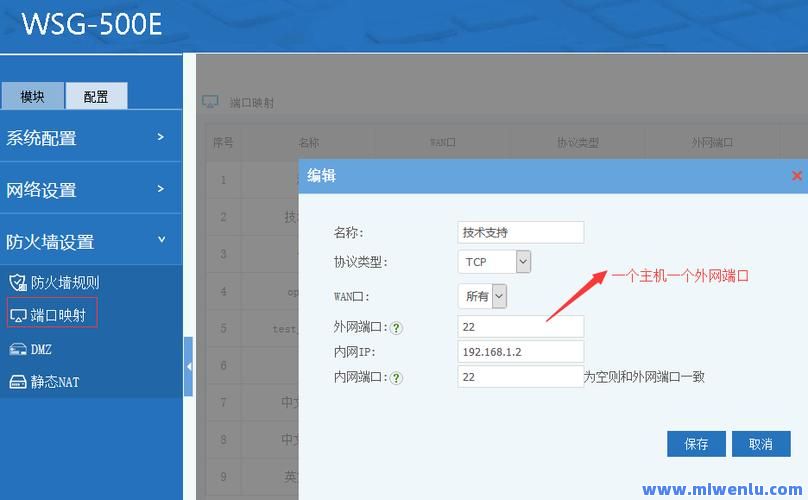Click the 保存 button
808x500 pixels.
pyautogui.click(x=696, y=444)
